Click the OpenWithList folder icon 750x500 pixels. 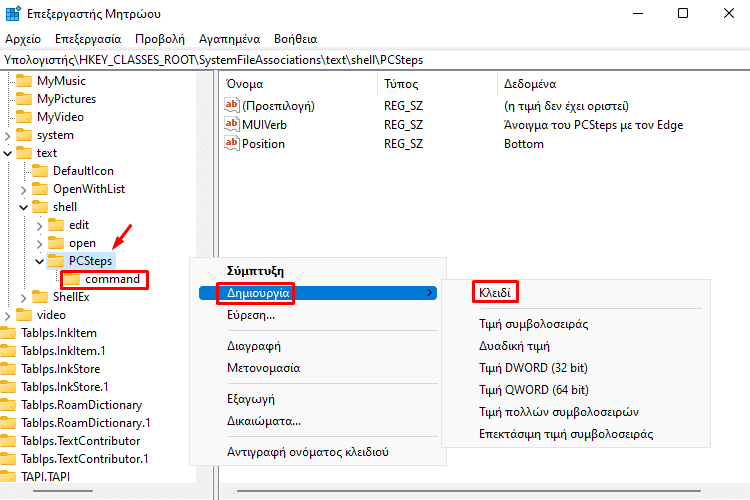[40, 189]
